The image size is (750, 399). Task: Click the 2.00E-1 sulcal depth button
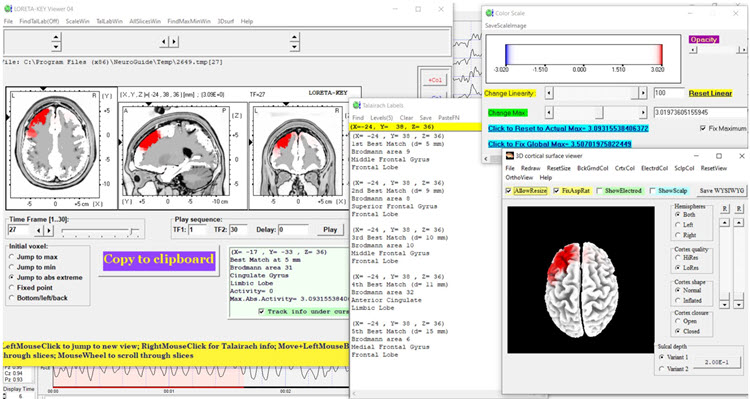point(717,362)
